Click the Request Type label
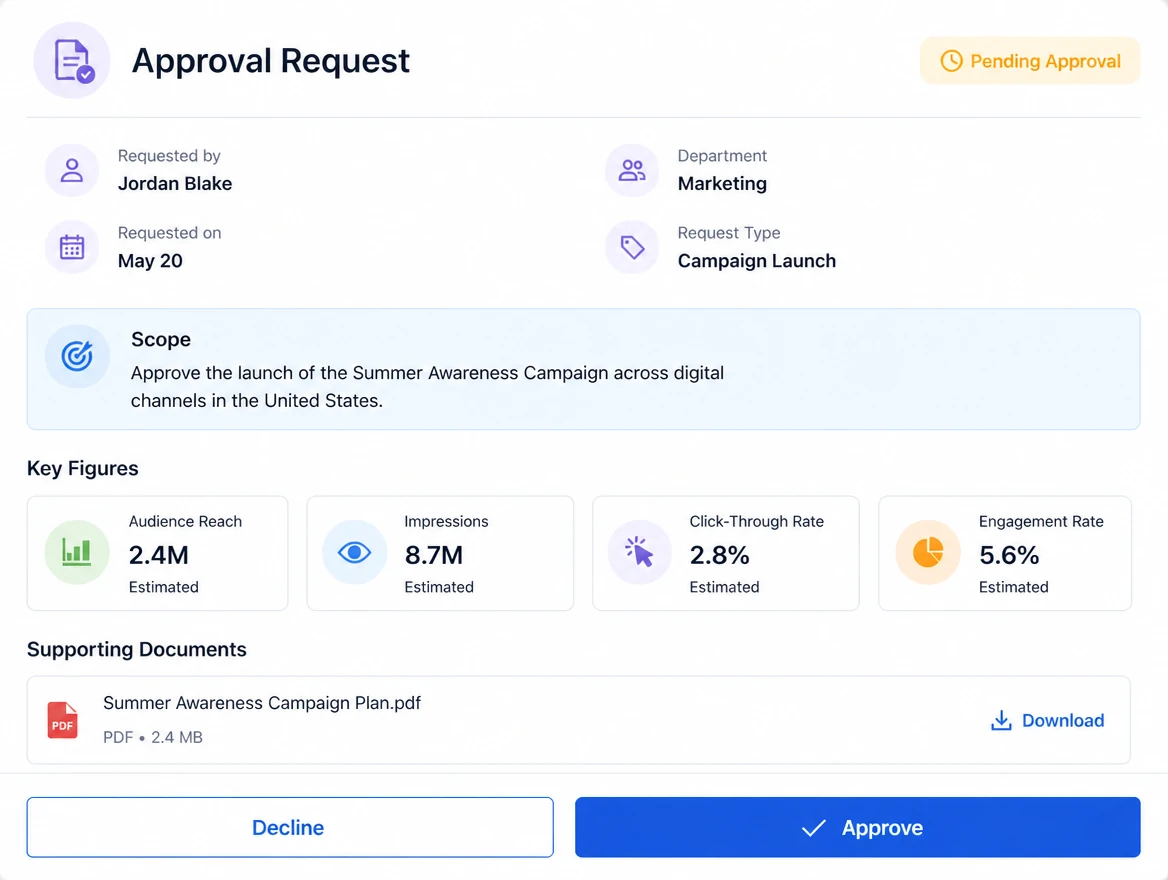 (x=729, y=233)
